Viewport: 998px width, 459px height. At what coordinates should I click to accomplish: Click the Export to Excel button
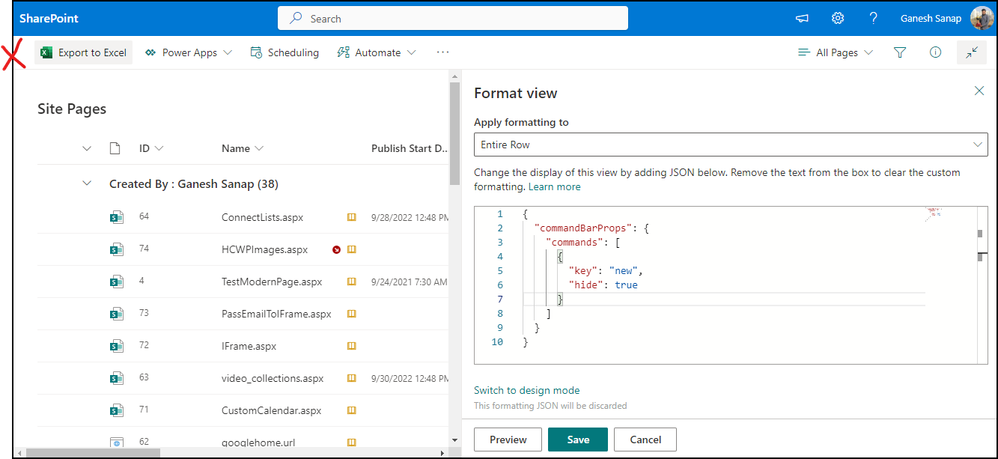pyautogui.click(x=84, y=53)
